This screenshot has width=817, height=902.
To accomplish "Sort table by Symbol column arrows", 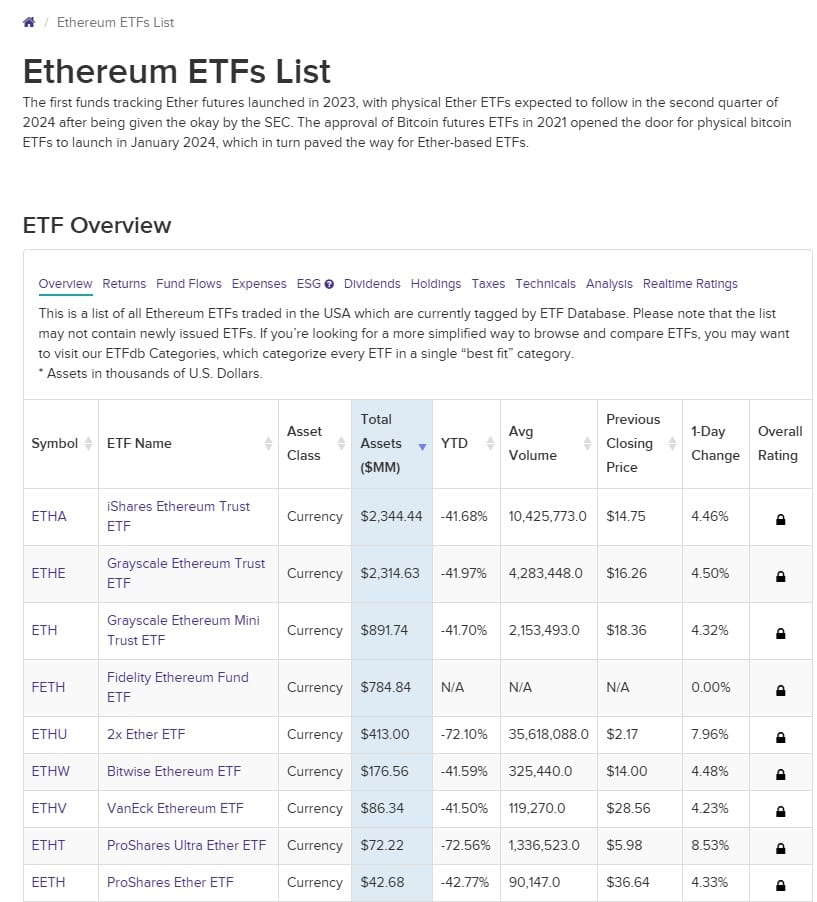I will tap(88, 444).
